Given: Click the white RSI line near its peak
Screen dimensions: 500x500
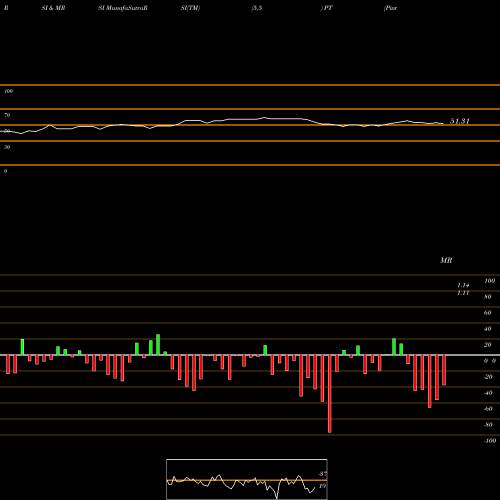Looking at the screenshot, I should pos(264,117).
